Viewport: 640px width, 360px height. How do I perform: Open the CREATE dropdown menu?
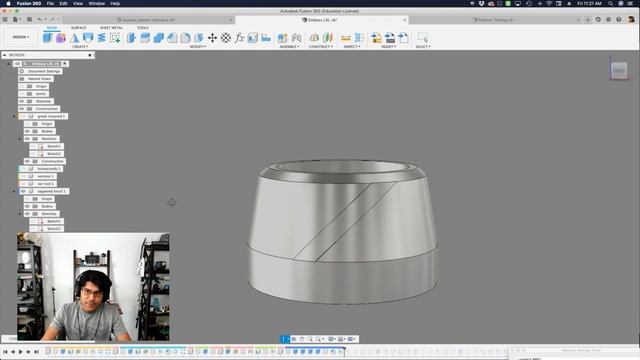tap(80, 47)
